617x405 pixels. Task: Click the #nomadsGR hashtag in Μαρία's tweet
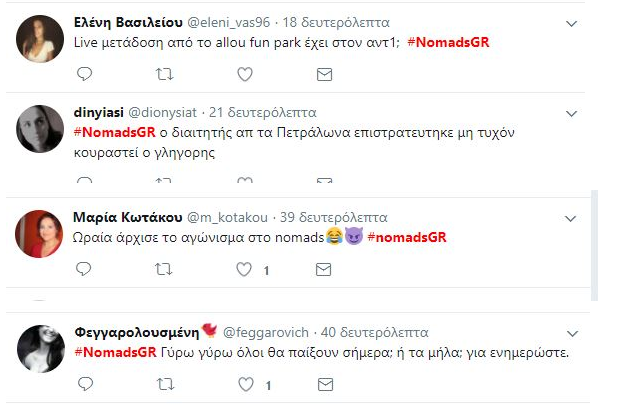click(406, 237)
